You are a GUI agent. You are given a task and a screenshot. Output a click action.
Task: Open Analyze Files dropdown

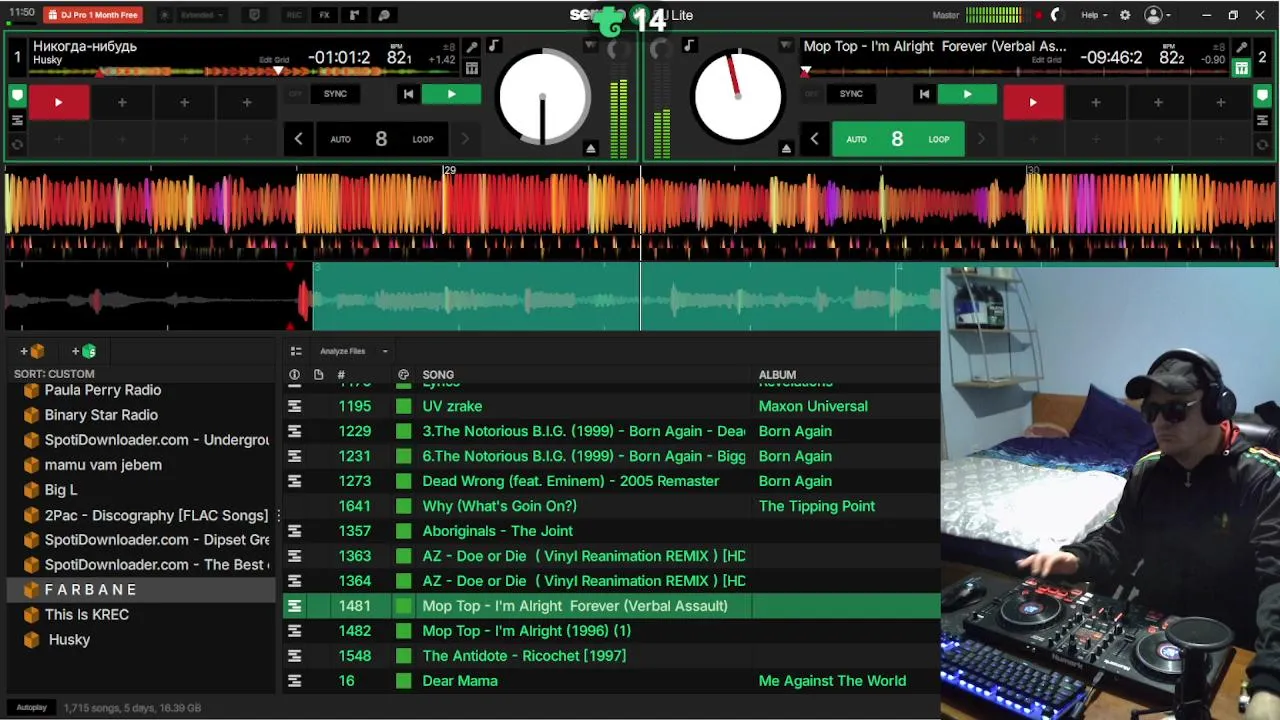pos(354,351)
